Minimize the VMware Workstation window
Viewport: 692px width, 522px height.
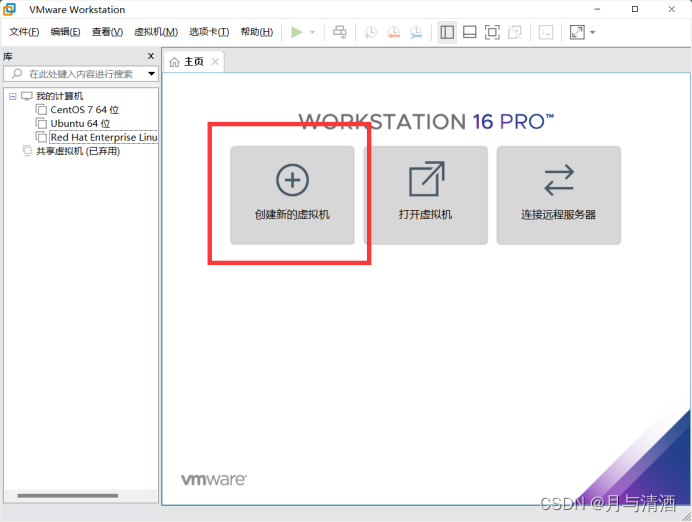tap(597, 9)
